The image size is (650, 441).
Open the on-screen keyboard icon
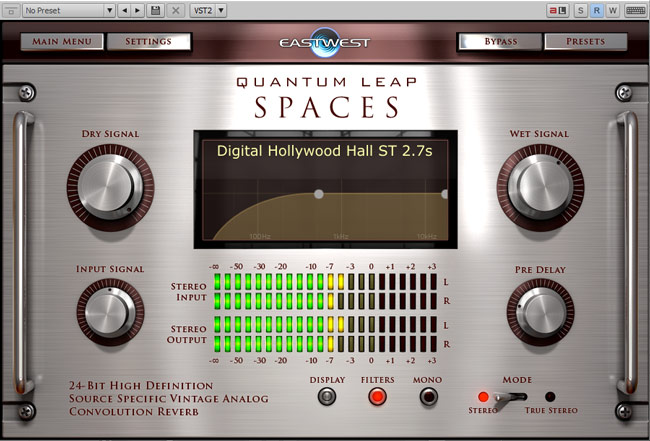click(634, 10)
